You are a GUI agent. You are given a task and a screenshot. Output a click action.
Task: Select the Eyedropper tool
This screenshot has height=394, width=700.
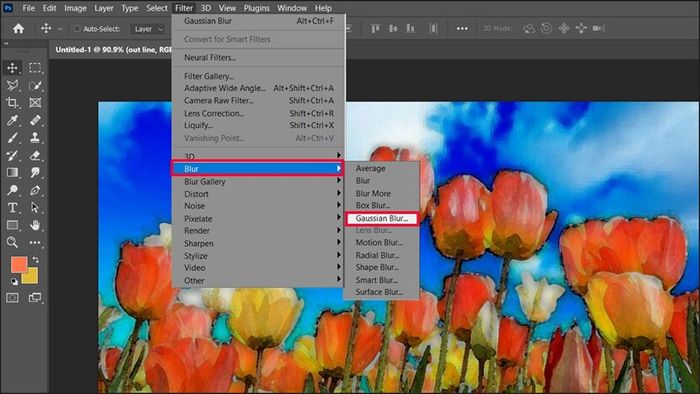coord(12,120)
